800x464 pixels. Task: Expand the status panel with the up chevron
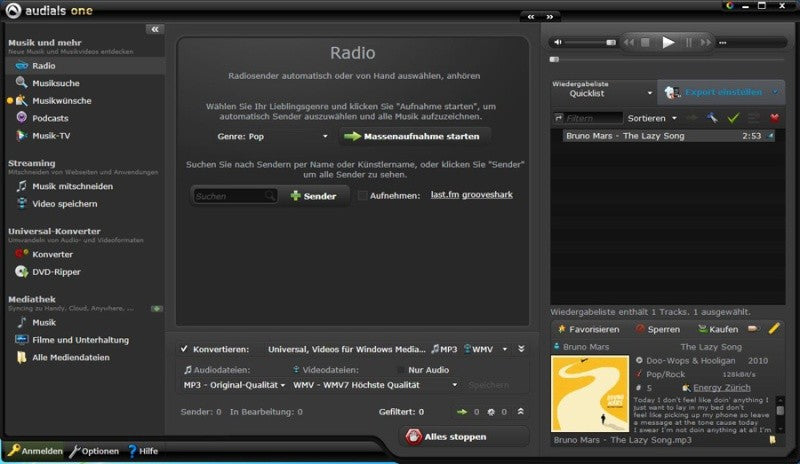[520, 411]
